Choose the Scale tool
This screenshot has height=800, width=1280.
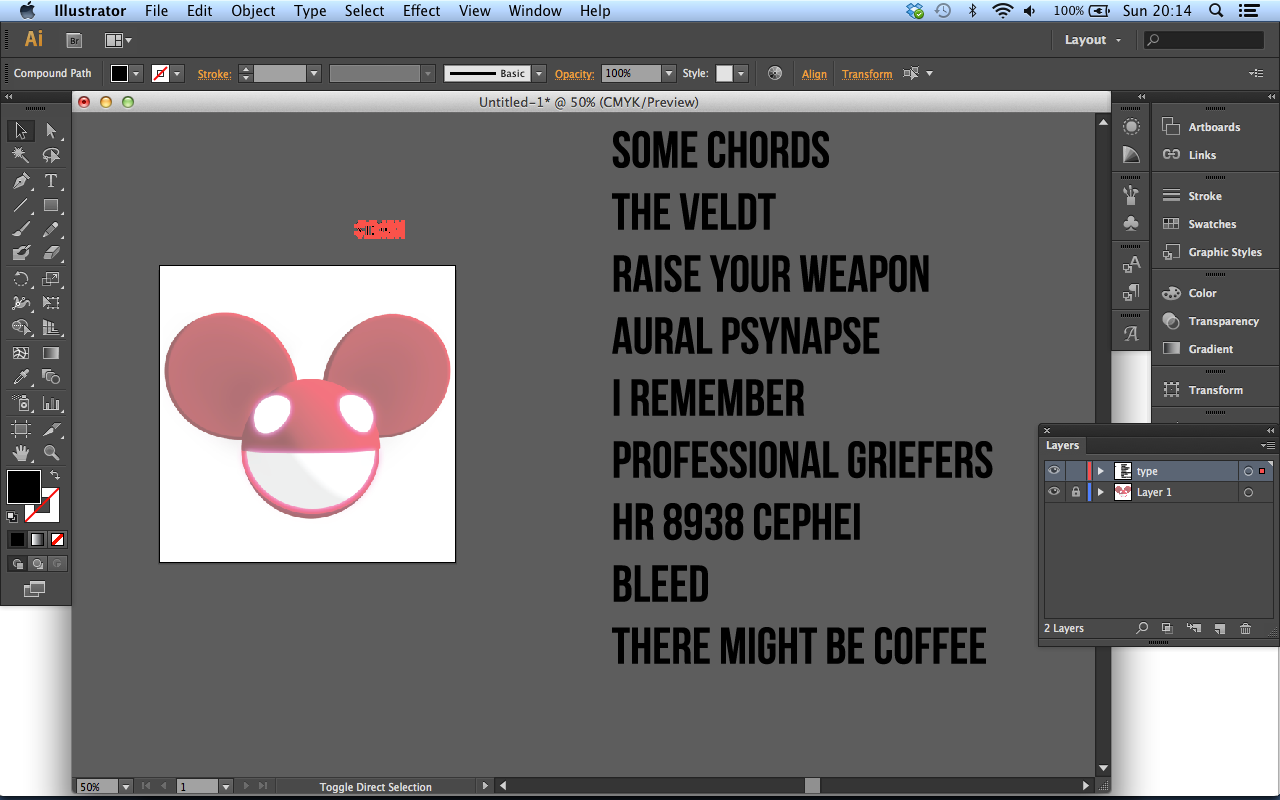[x=51, y=279]
